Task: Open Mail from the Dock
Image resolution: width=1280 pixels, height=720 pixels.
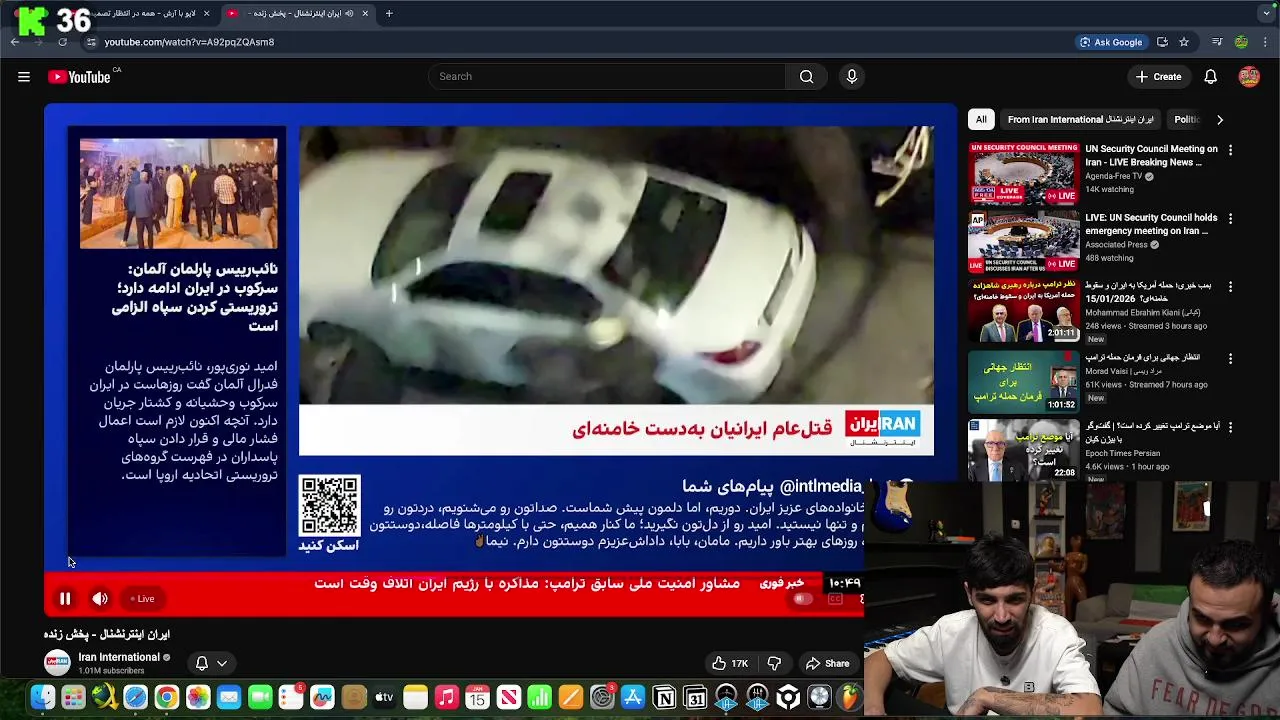Action: click(229, 698)
